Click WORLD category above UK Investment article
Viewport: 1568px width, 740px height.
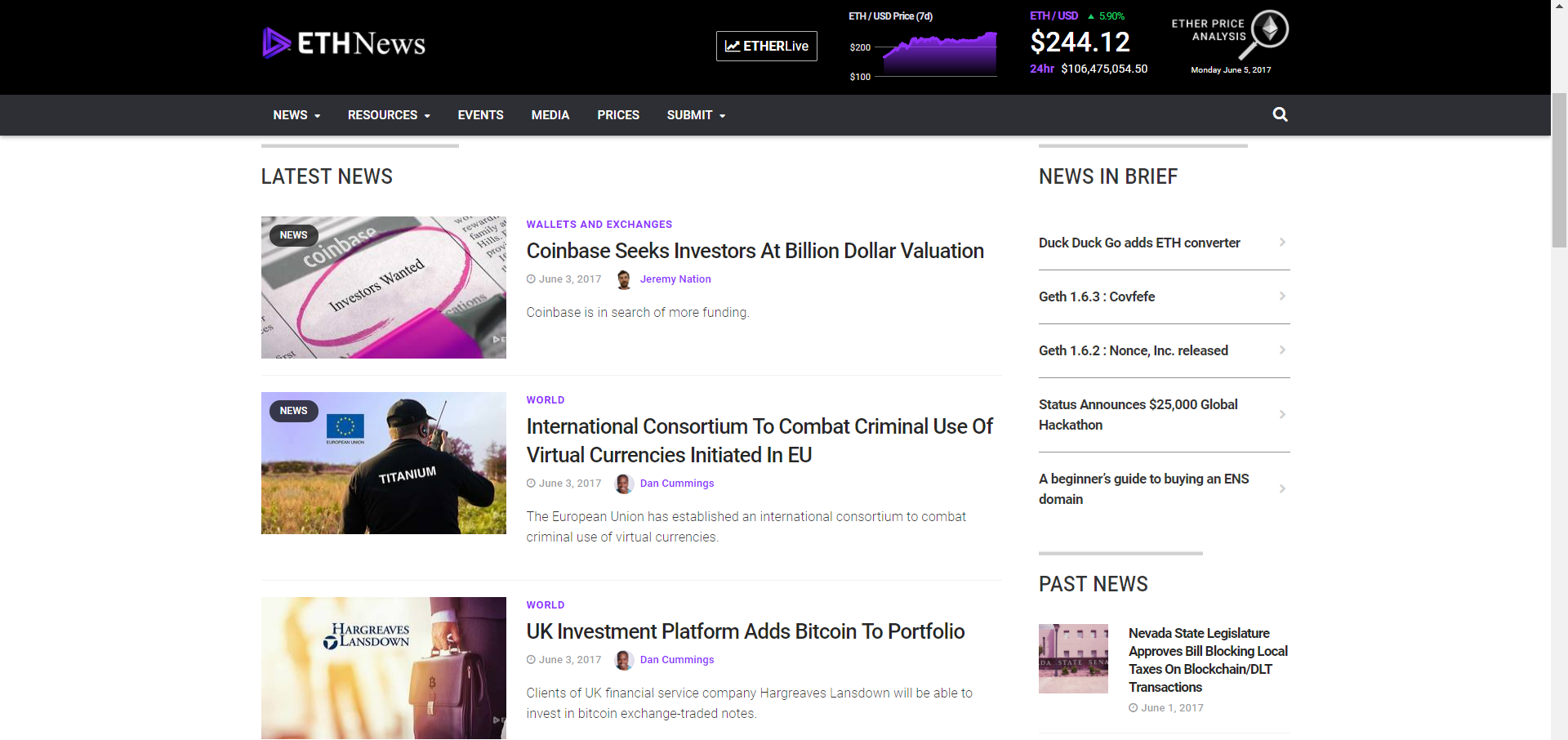tap(546, 605)
